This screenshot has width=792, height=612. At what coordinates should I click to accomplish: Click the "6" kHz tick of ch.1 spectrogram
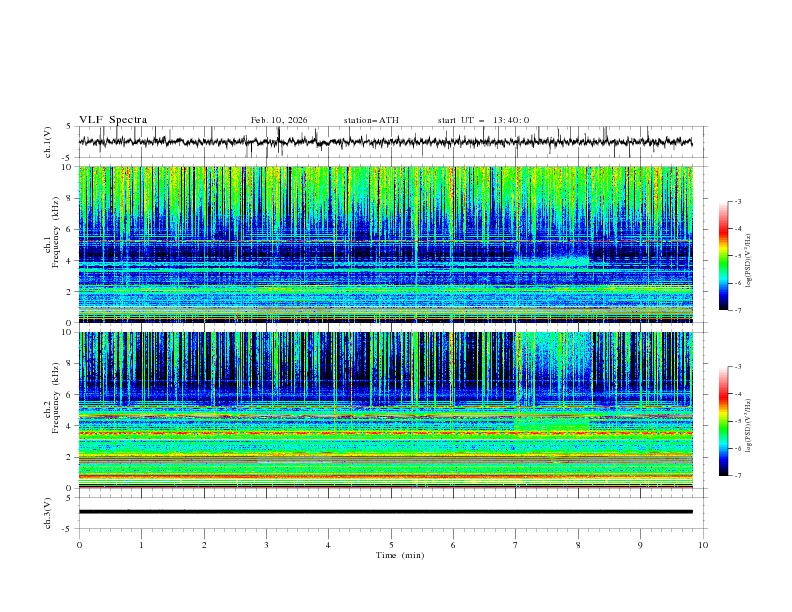click(x=70, y=229)
